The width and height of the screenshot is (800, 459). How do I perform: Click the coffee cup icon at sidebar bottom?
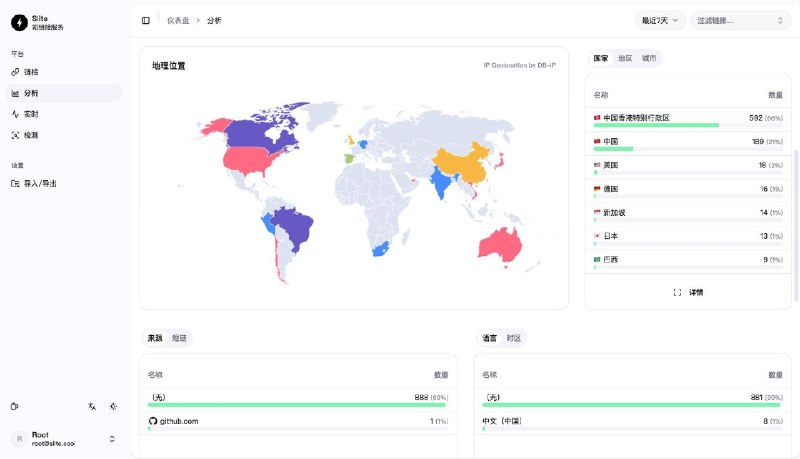point(14,406)
